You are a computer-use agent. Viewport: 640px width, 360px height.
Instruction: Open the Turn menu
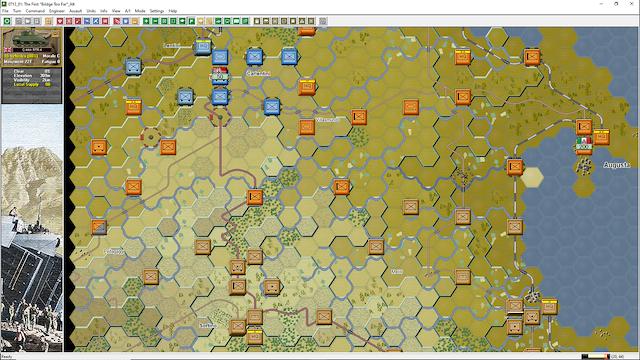(x=17, y=11)
